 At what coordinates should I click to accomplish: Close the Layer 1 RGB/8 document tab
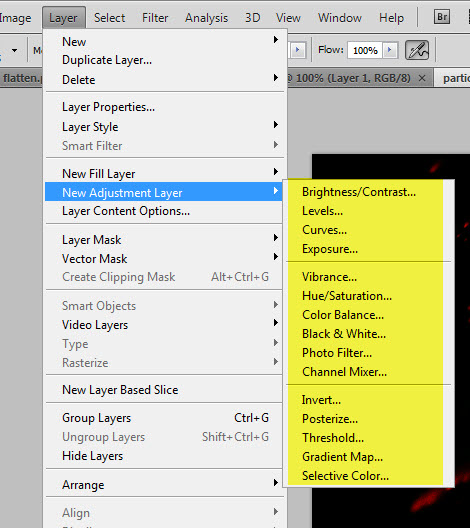[422, 78]
